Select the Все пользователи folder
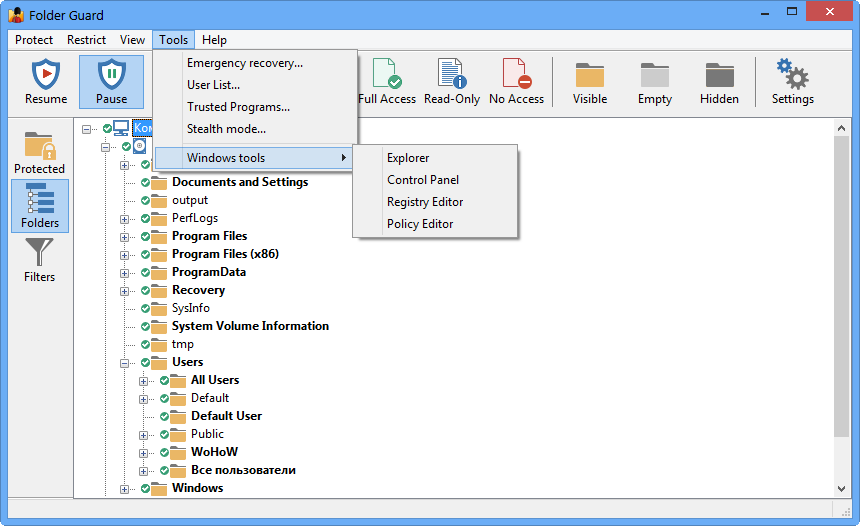The height and width of the screenshot is (526, 860). point(243,471)
